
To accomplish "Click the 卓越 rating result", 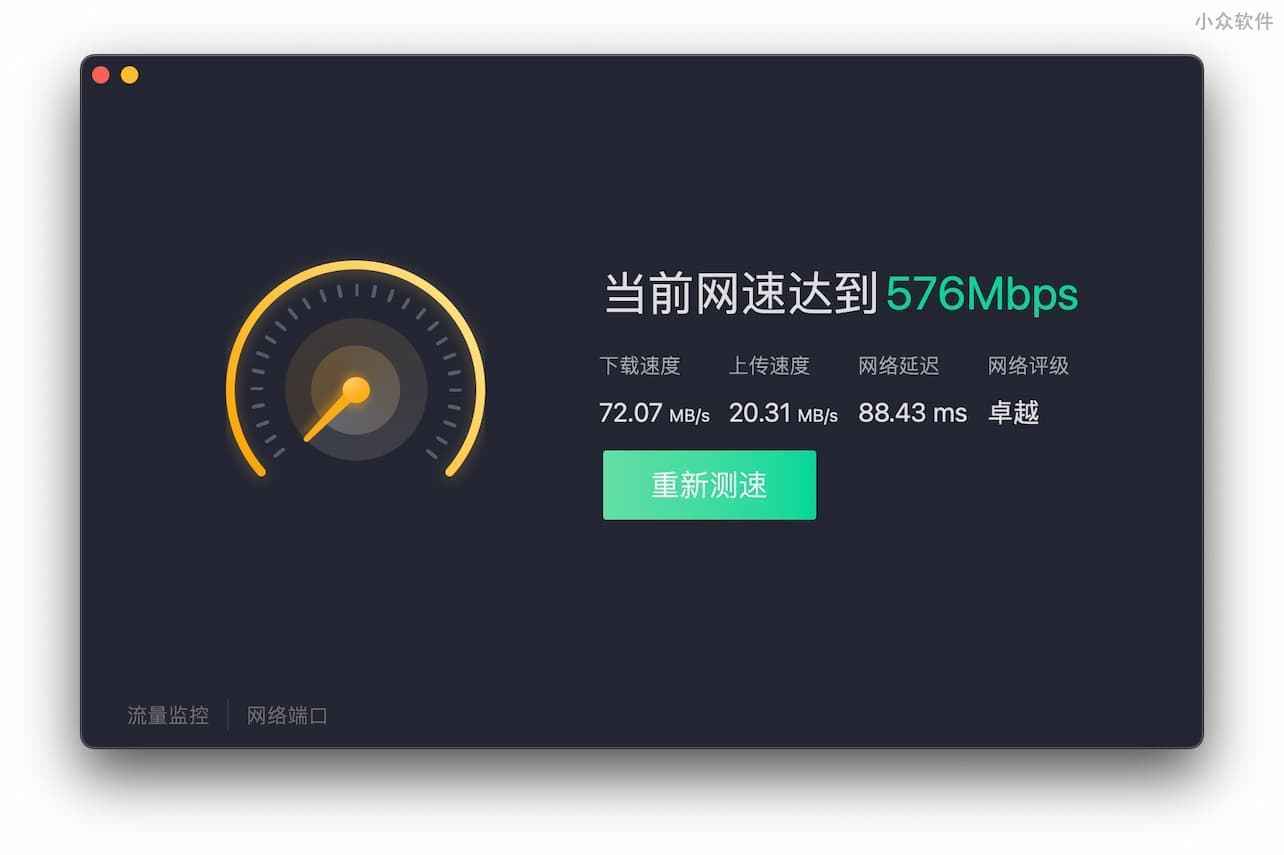I will pyautogui.click(x=1014, y=412).
